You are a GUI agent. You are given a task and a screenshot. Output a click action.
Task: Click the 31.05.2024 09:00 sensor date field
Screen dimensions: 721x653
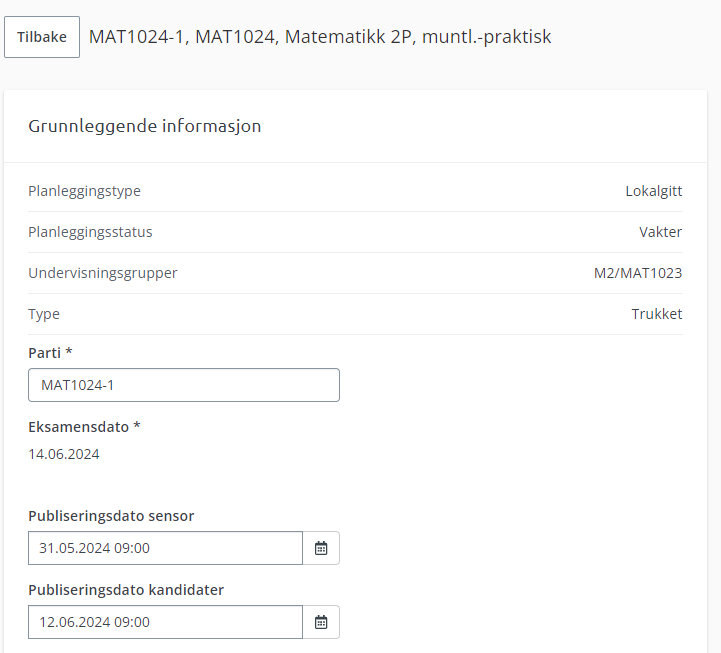click(166, 548)
